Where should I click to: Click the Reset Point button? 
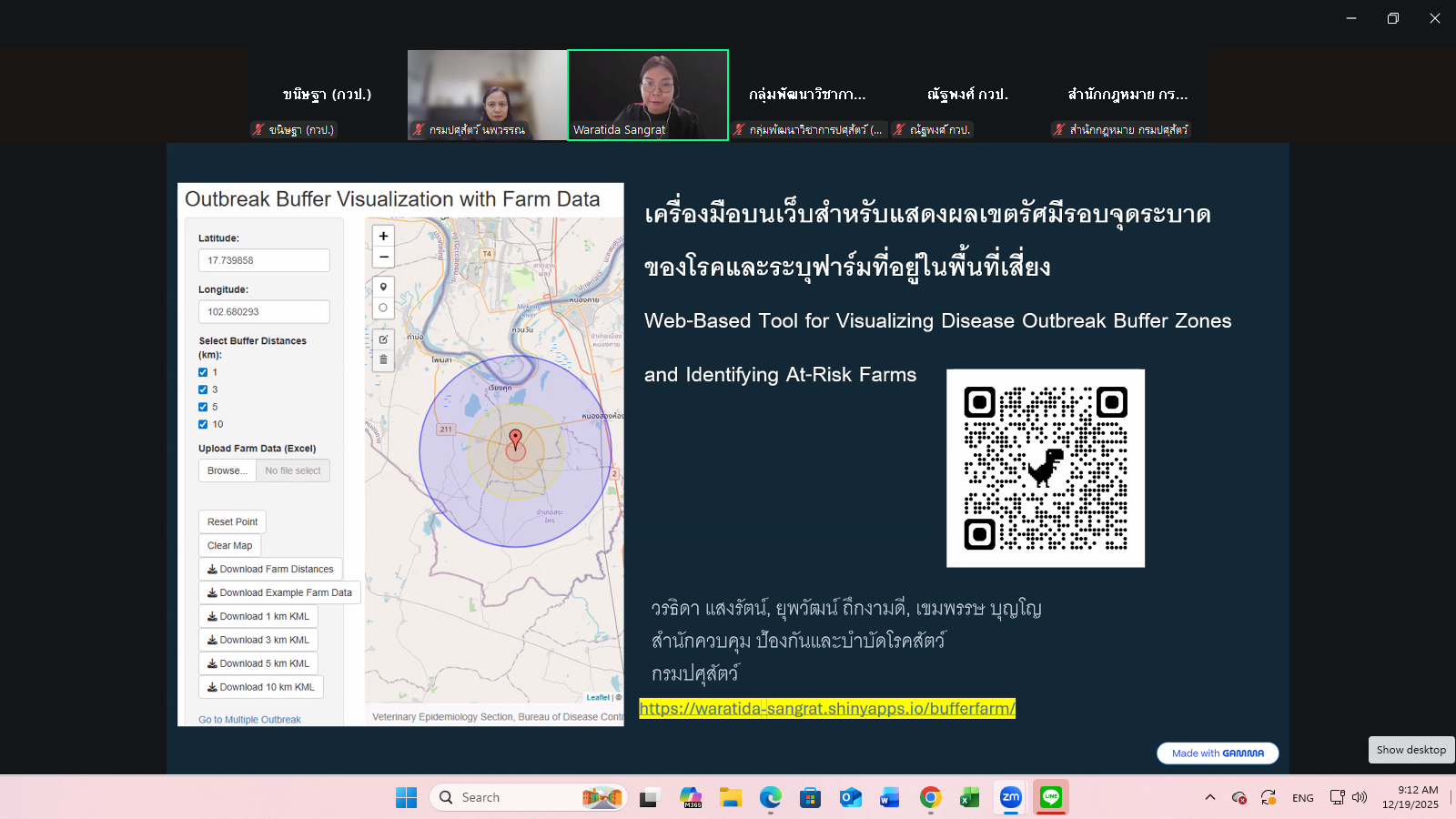[232, 521]
